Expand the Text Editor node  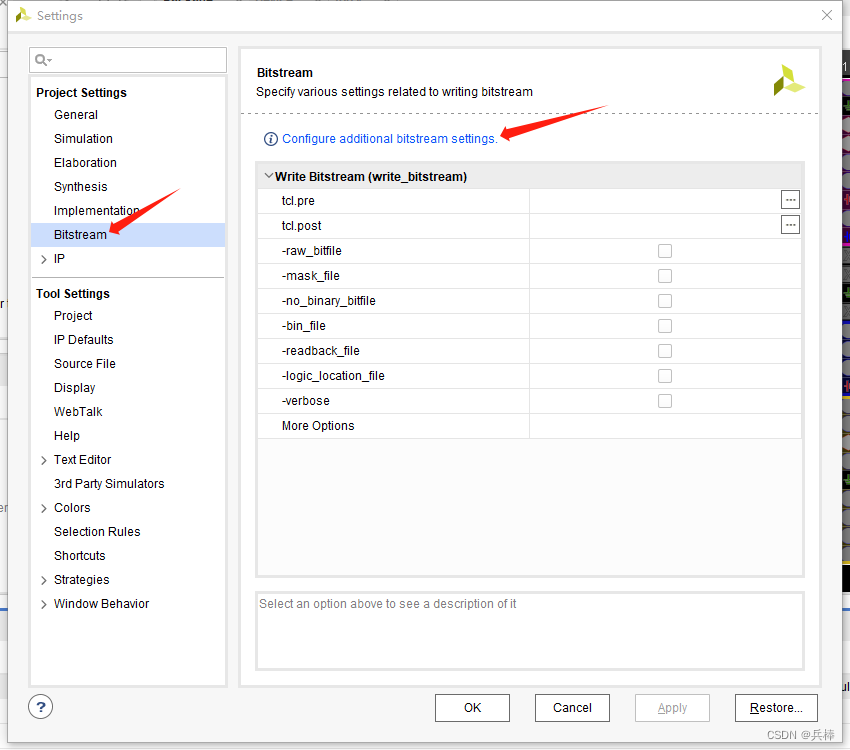[x=44, y=460]
